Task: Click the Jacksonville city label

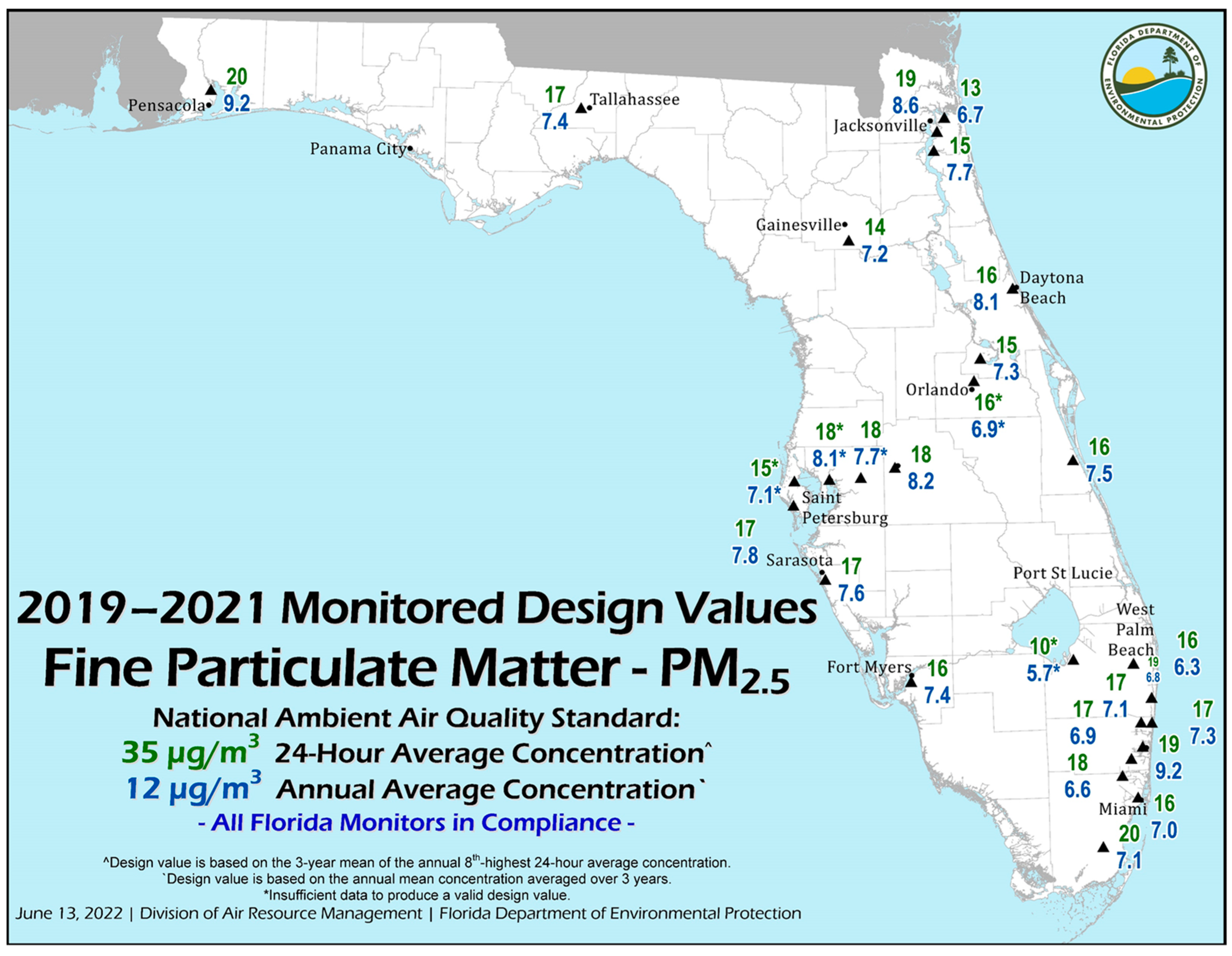Action: coord(879,126)
